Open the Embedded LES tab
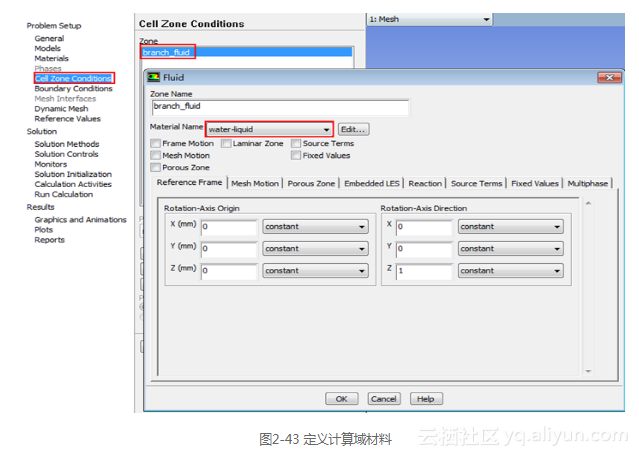Screen dimensions: 639x457 [x=371, y=184]
